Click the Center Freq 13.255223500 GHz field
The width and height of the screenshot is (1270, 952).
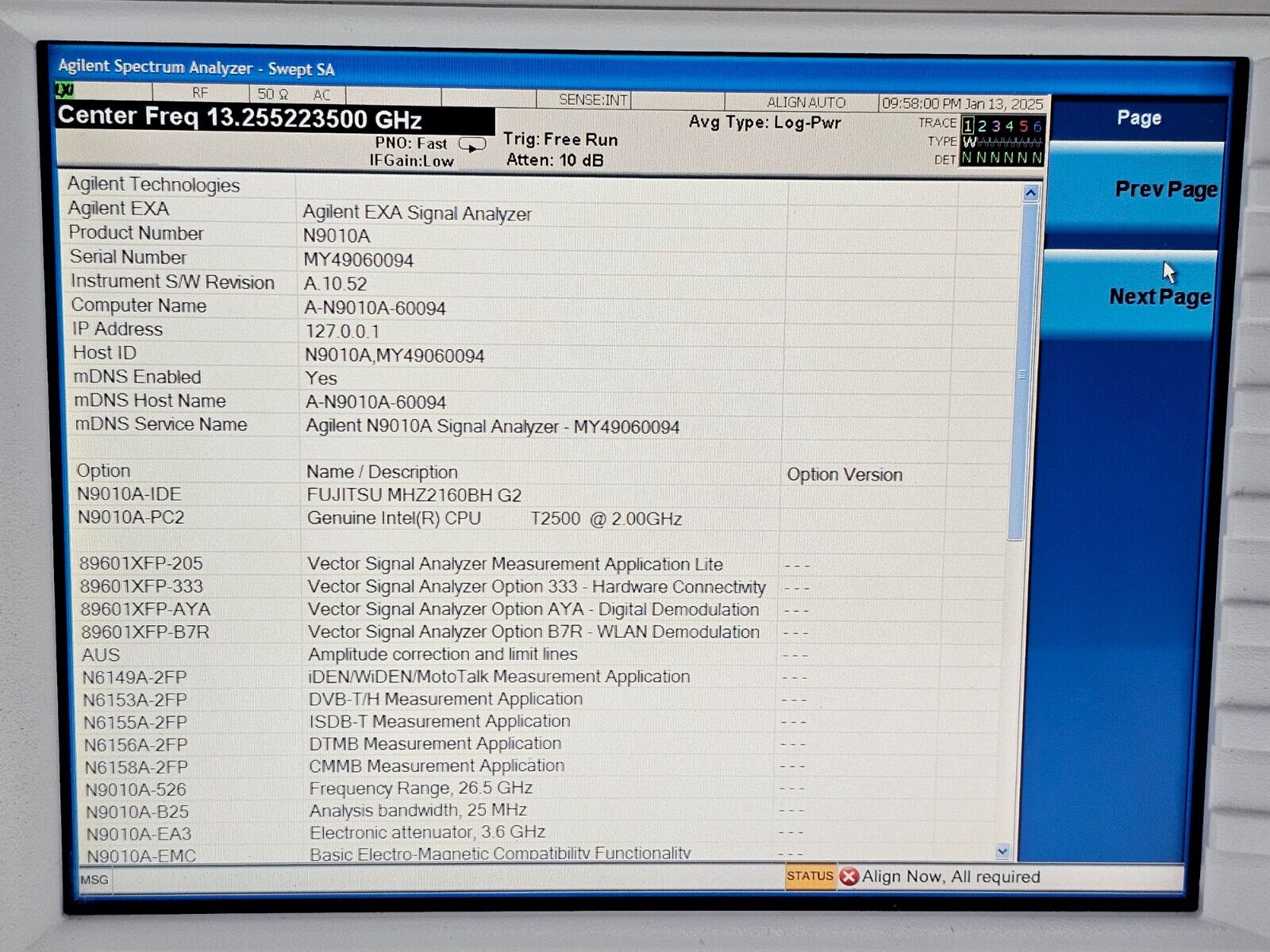(275, 117)
